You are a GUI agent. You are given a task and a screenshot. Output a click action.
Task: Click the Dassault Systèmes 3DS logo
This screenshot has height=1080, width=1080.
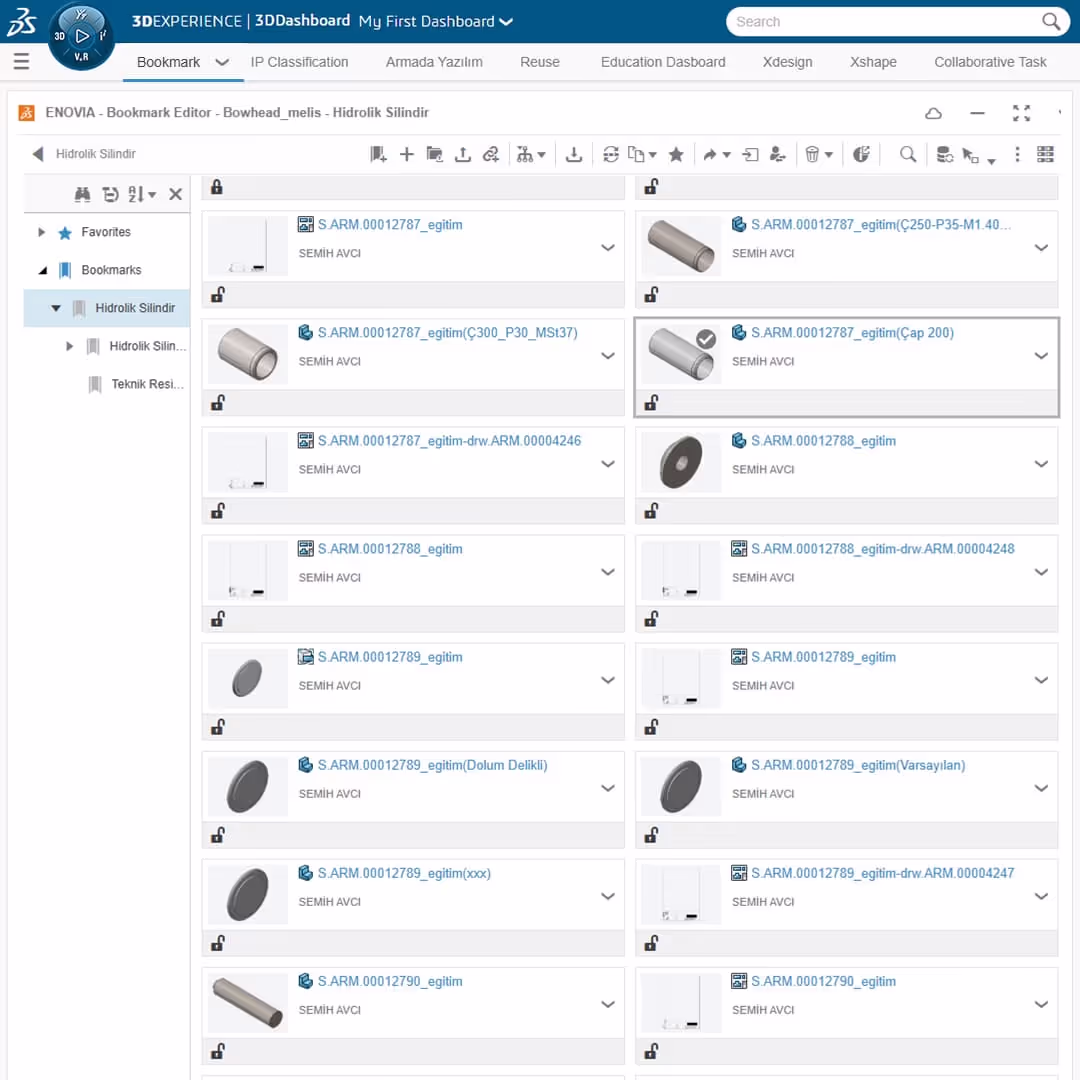click(22, 21)
